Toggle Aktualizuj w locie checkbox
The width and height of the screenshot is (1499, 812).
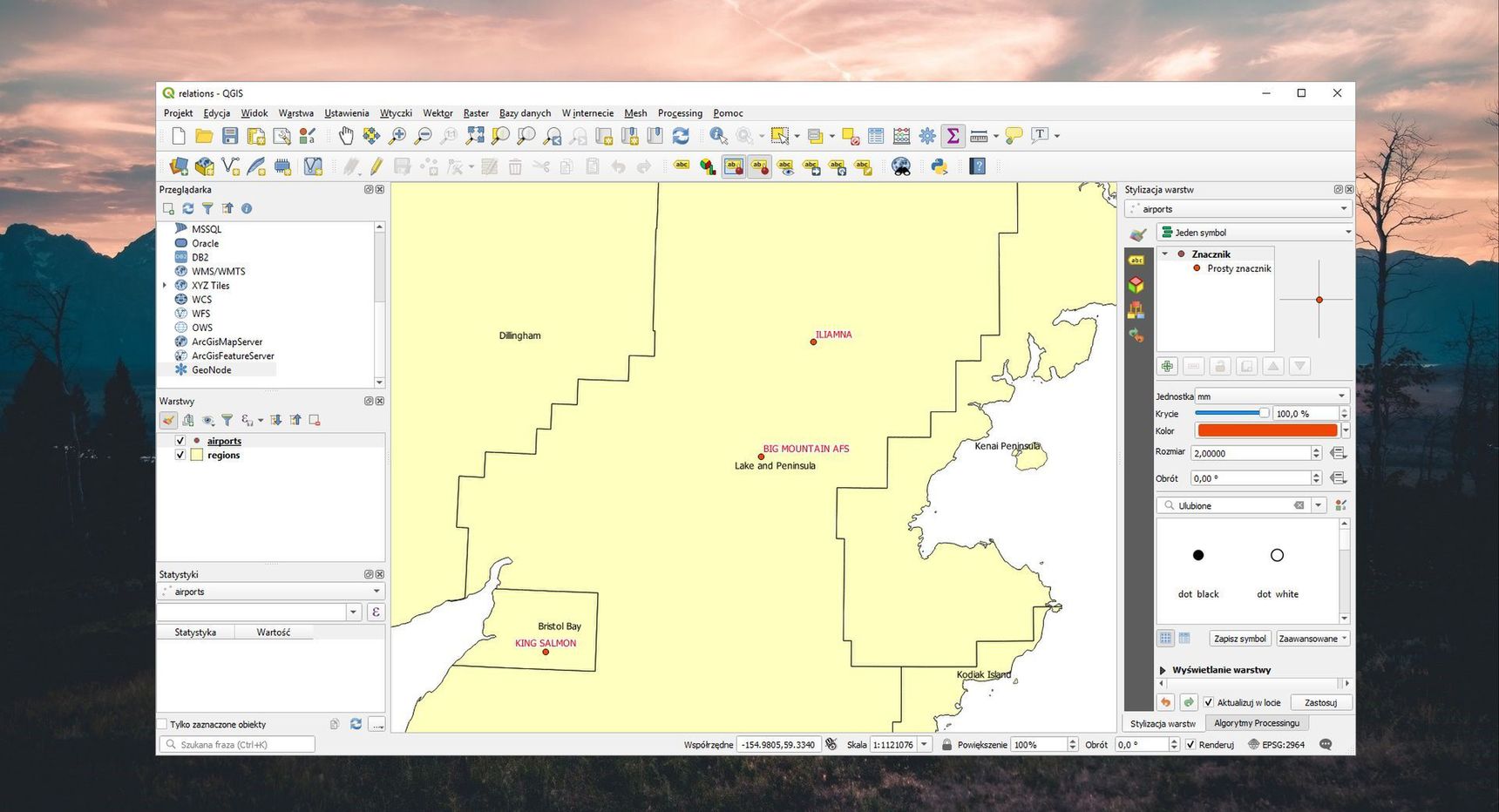click(1208, 702)
